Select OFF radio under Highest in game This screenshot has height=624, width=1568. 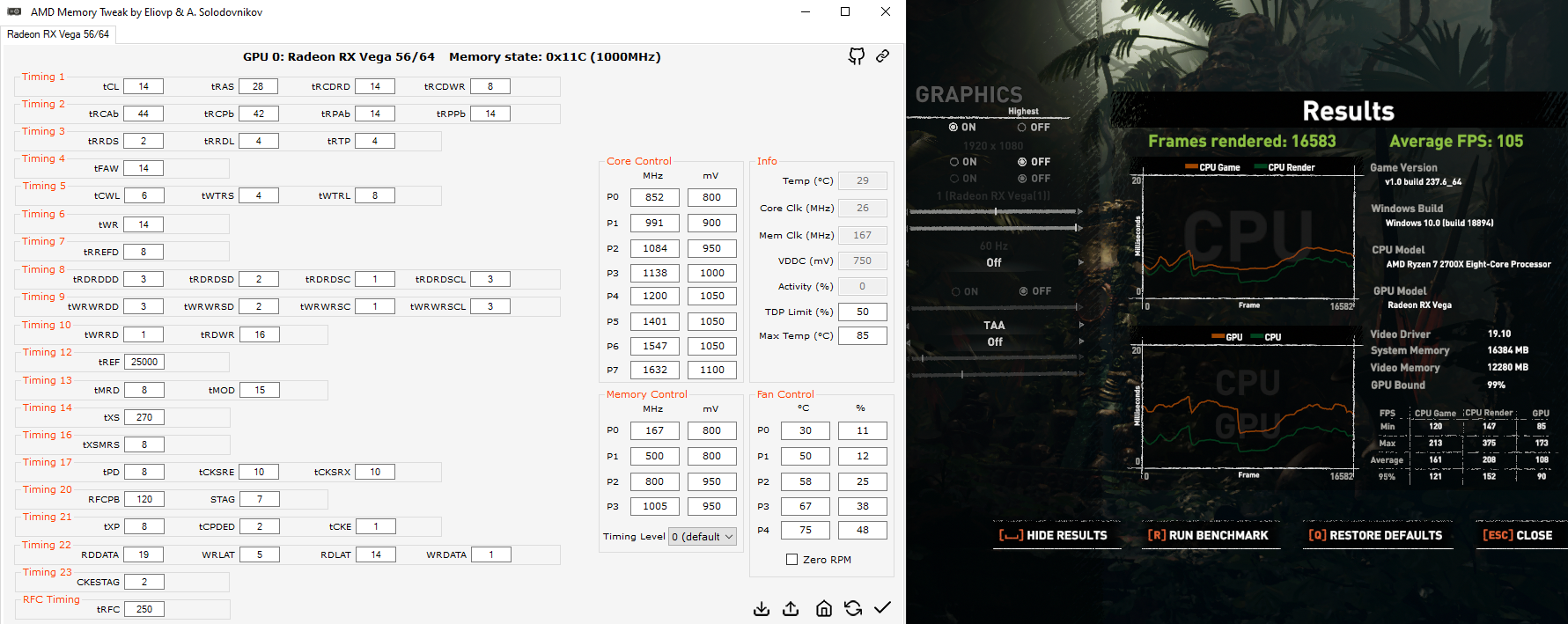[x=1021, y=127]
